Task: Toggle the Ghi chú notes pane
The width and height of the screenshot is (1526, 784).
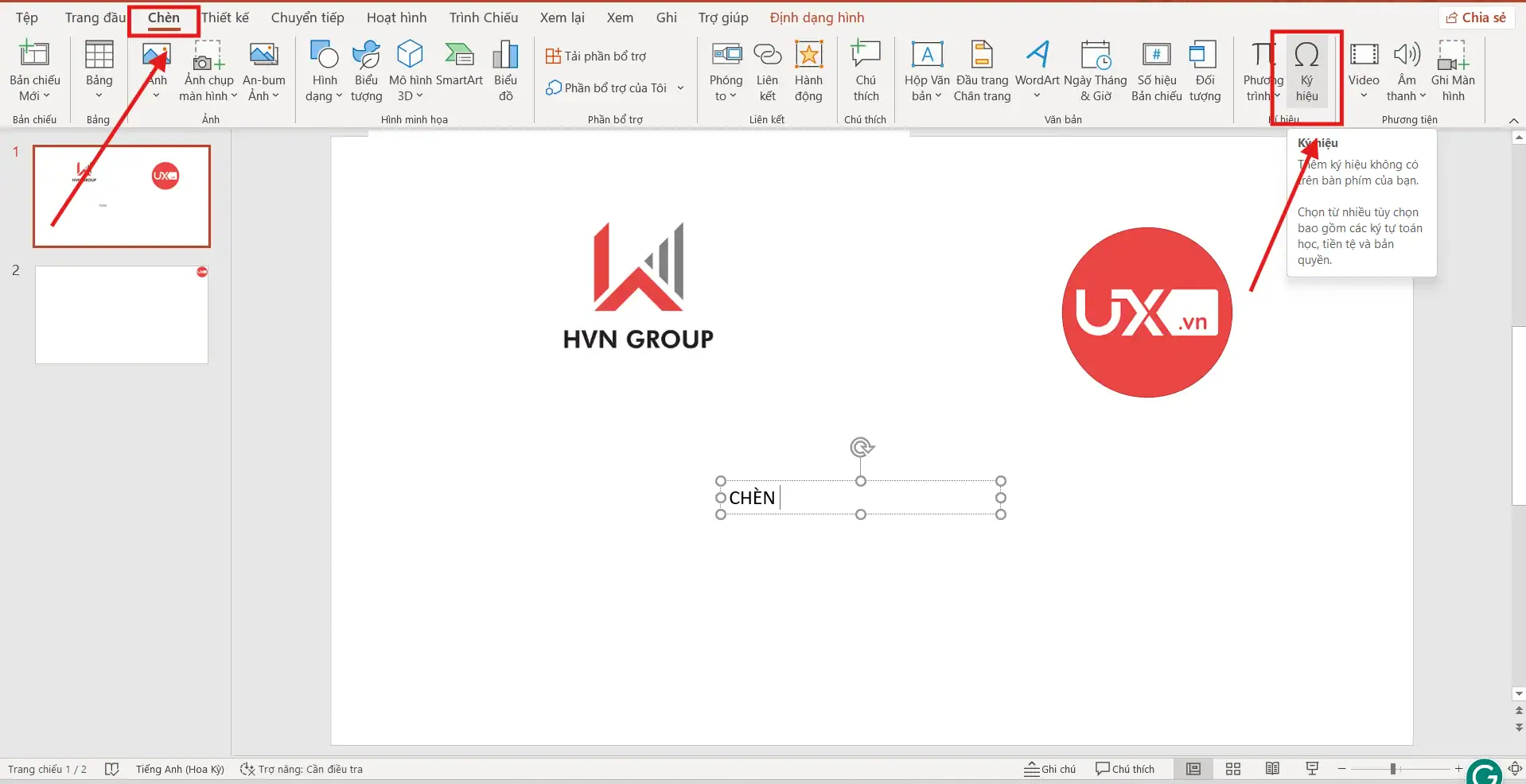Action: point(1050,769)
